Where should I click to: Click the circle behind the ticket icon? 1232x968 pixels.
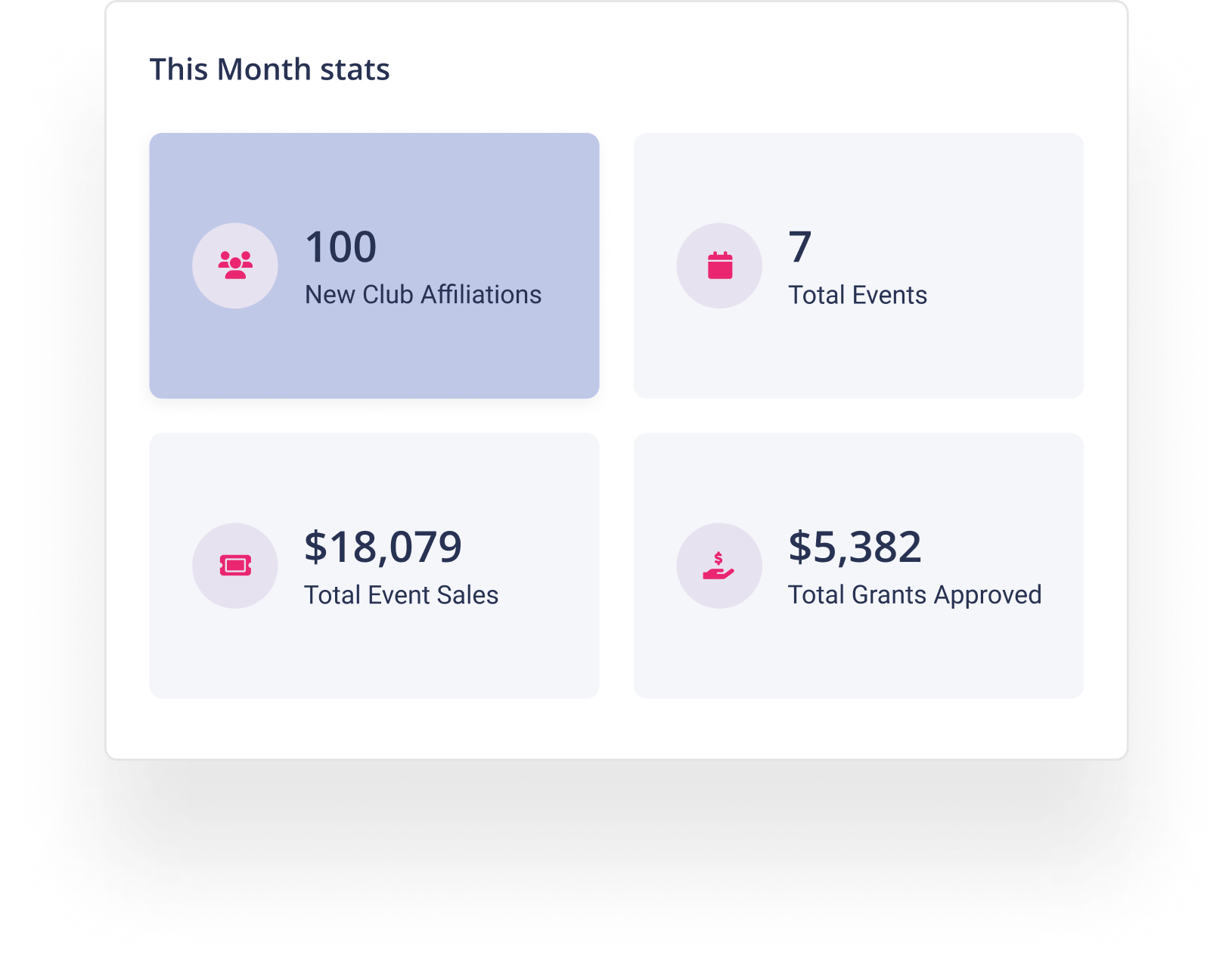click(x=235, y=566)
